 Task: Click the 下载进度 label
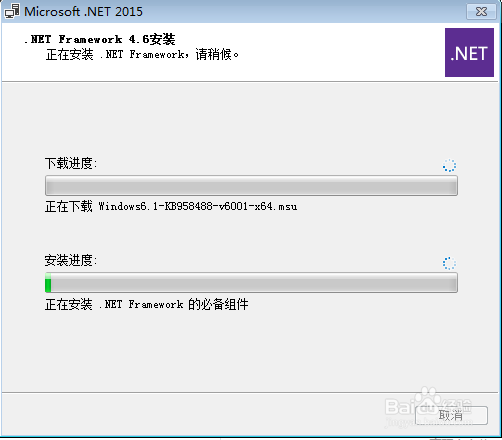pyautogui.click(x=71, y=163)
